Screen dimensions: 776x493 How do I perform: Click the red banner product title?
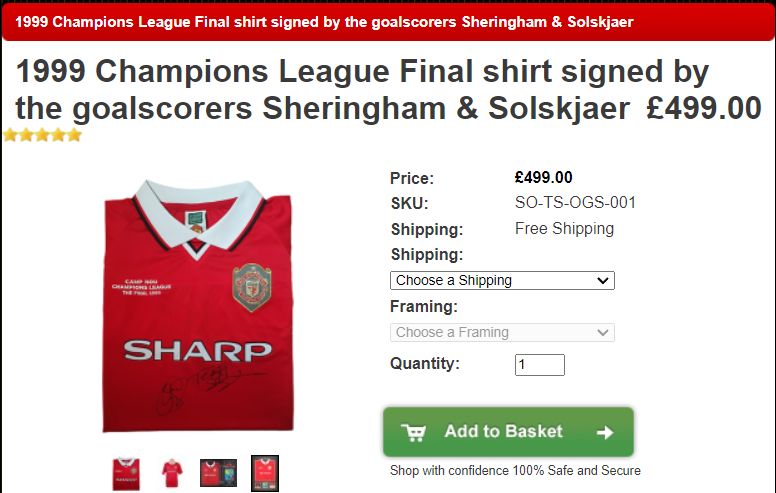click(x=324, y=22)
